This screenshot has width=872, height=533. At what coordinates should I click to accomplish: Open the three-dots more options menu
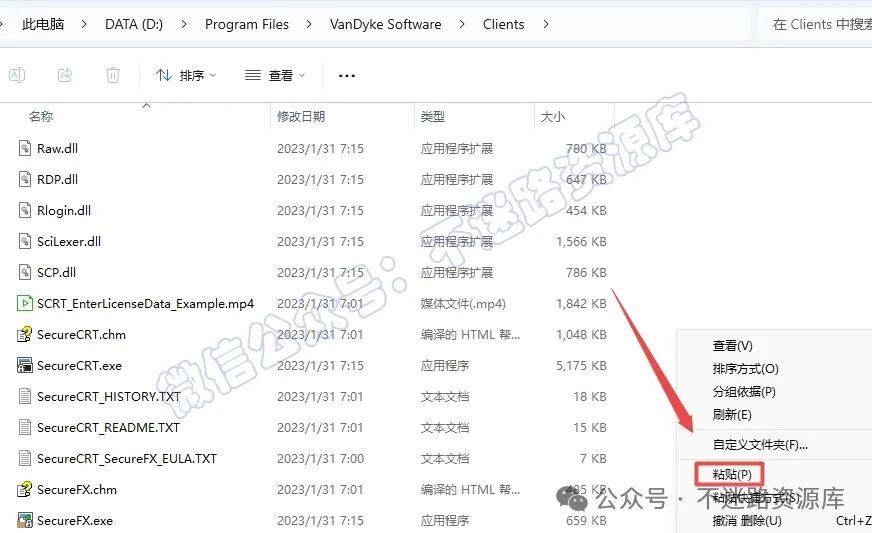(x=347, y=76)
